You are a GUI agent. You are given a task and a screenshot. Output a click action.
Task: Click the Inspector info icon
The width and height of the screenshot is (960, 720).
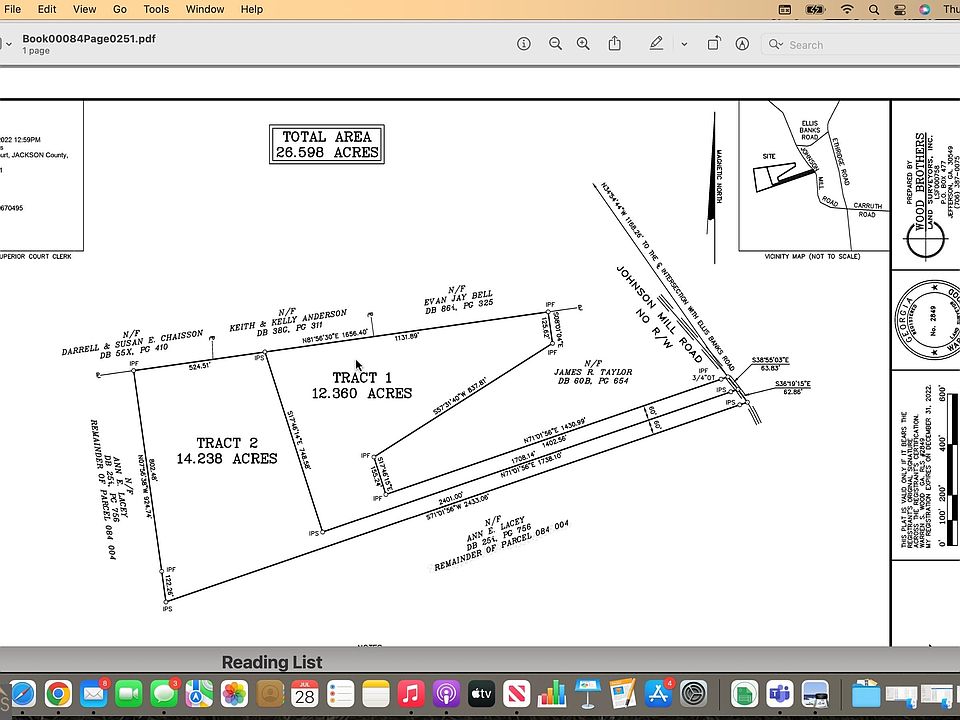(523, 44)
